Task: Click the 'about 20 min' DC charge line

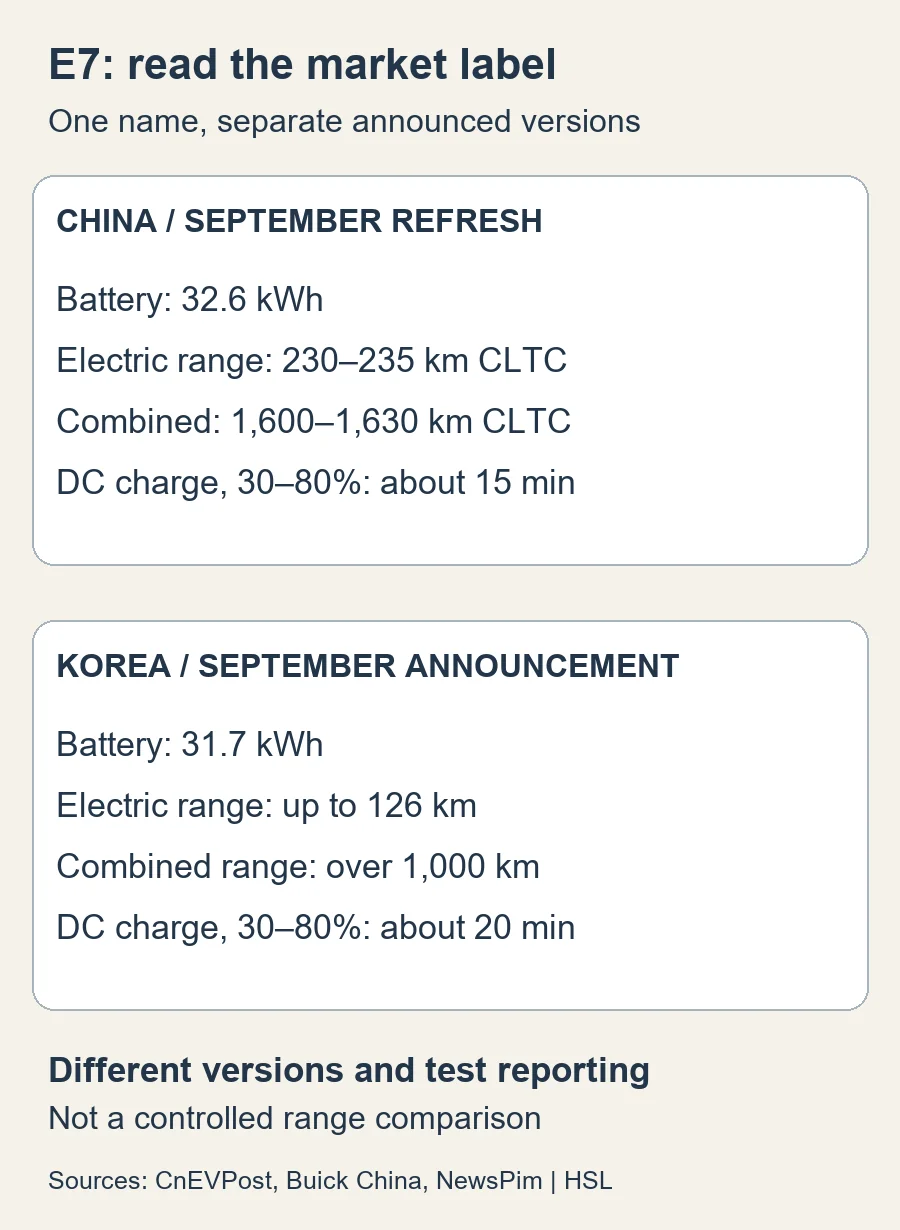Action: coord(315,927)
